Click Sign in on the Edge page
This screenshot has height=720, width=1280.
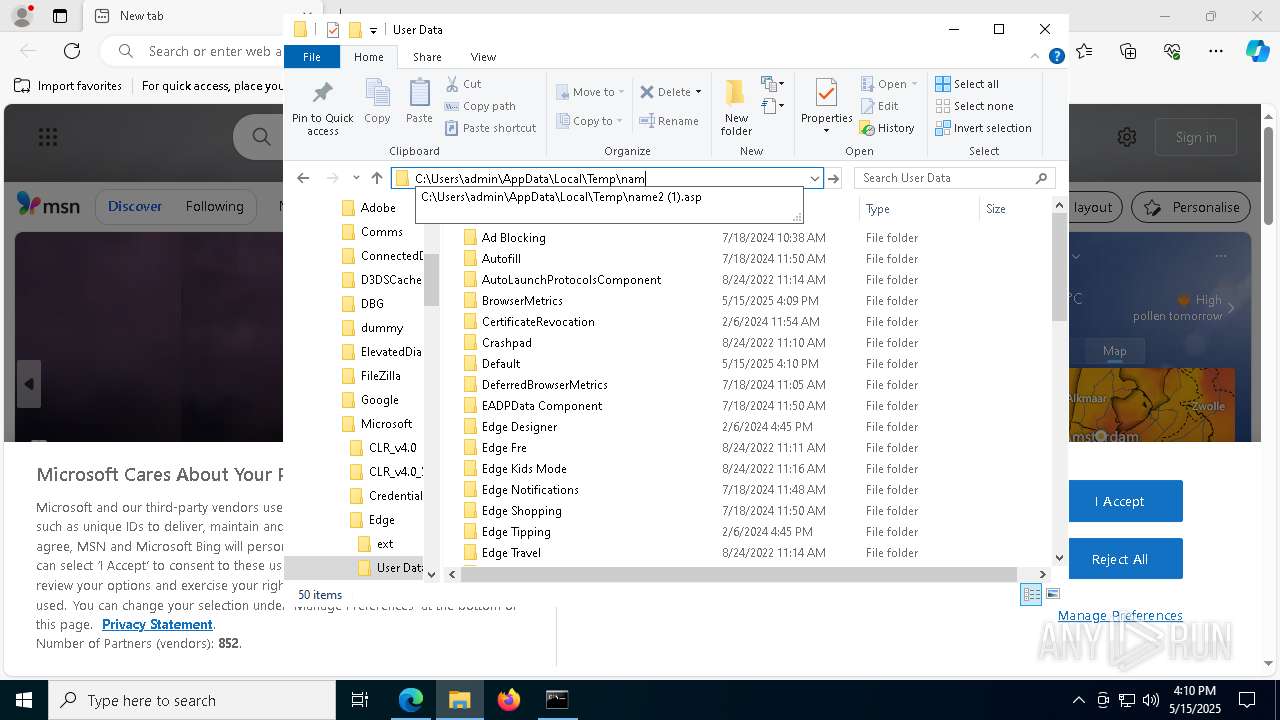coord(1196,137)
